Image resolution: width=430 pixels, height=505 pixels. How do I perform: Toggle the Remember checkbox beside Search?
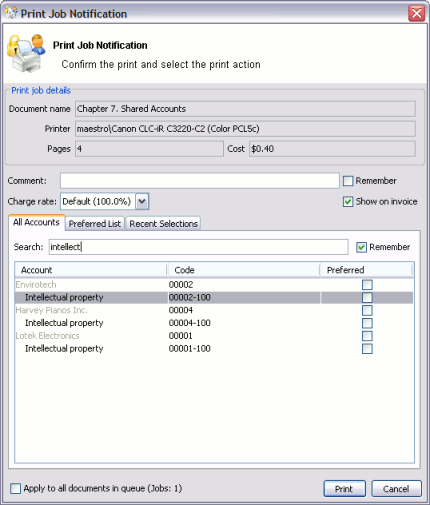(x=361, y=247)
